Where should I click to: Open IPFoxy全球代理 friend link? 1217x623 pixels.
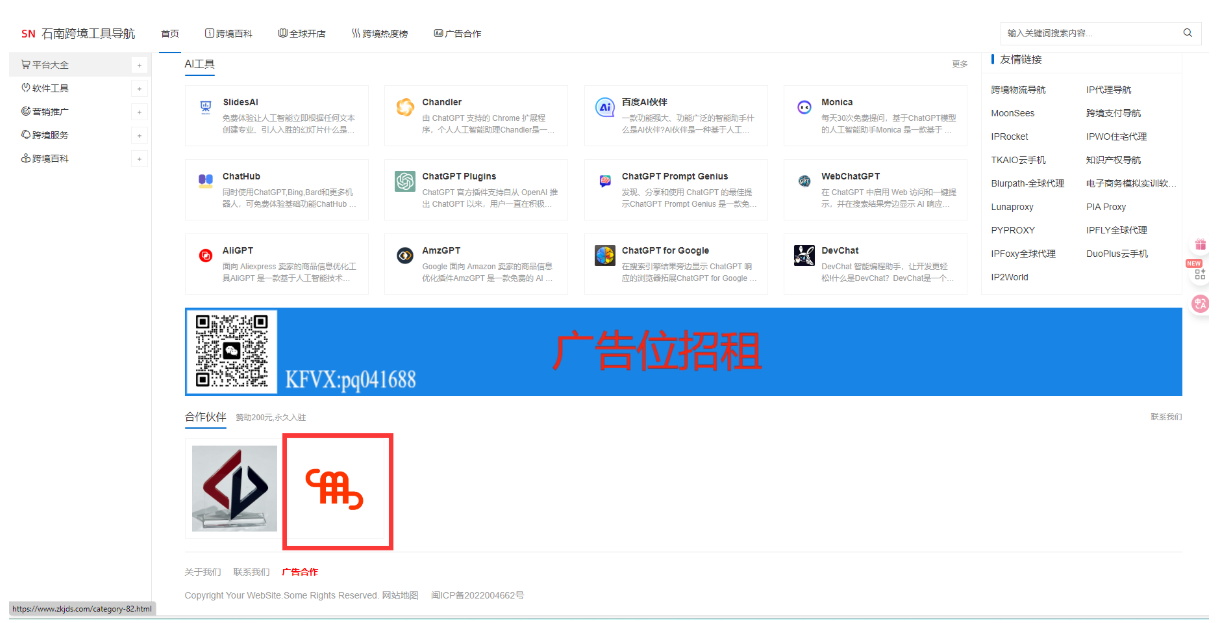(x=1023, y=254)
